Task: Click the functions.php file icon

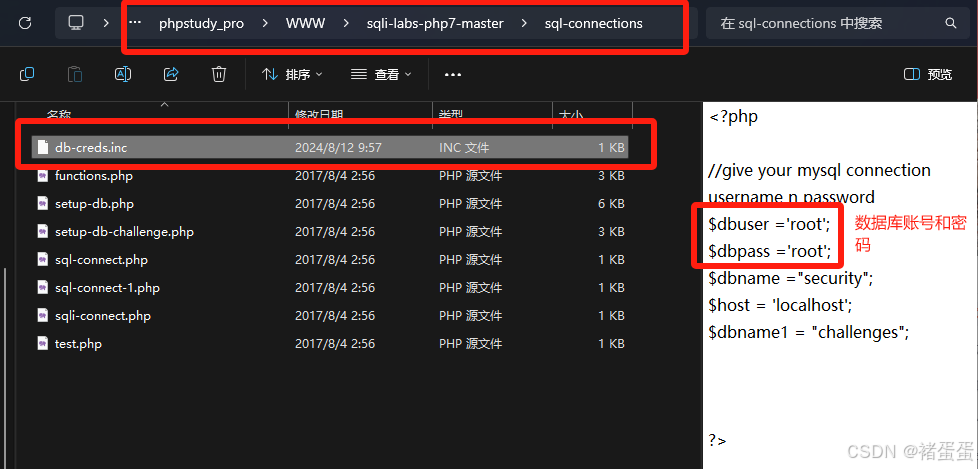Action: 42,176
